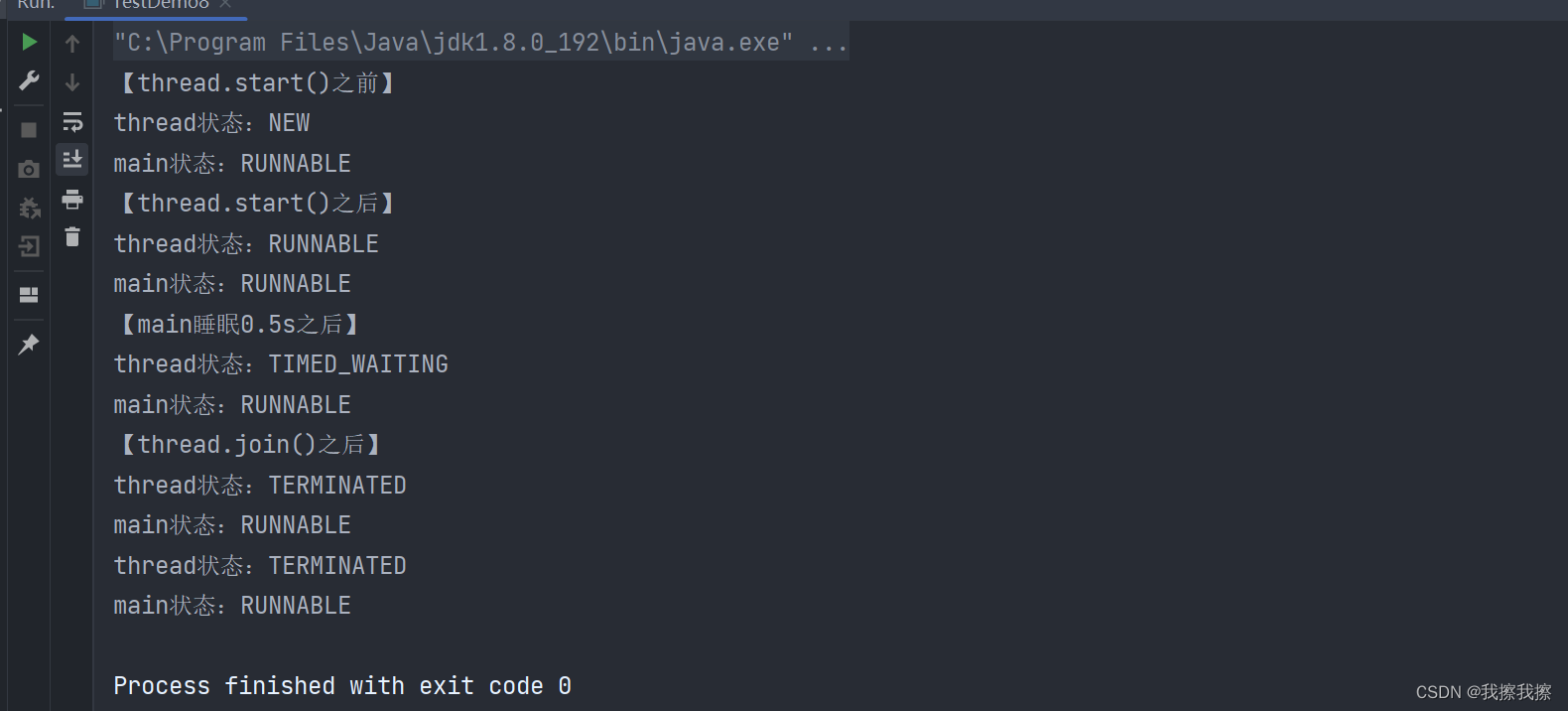Toggle soft-wrap for console output
Screen dimensions: 1568x711
coord(72,121)
